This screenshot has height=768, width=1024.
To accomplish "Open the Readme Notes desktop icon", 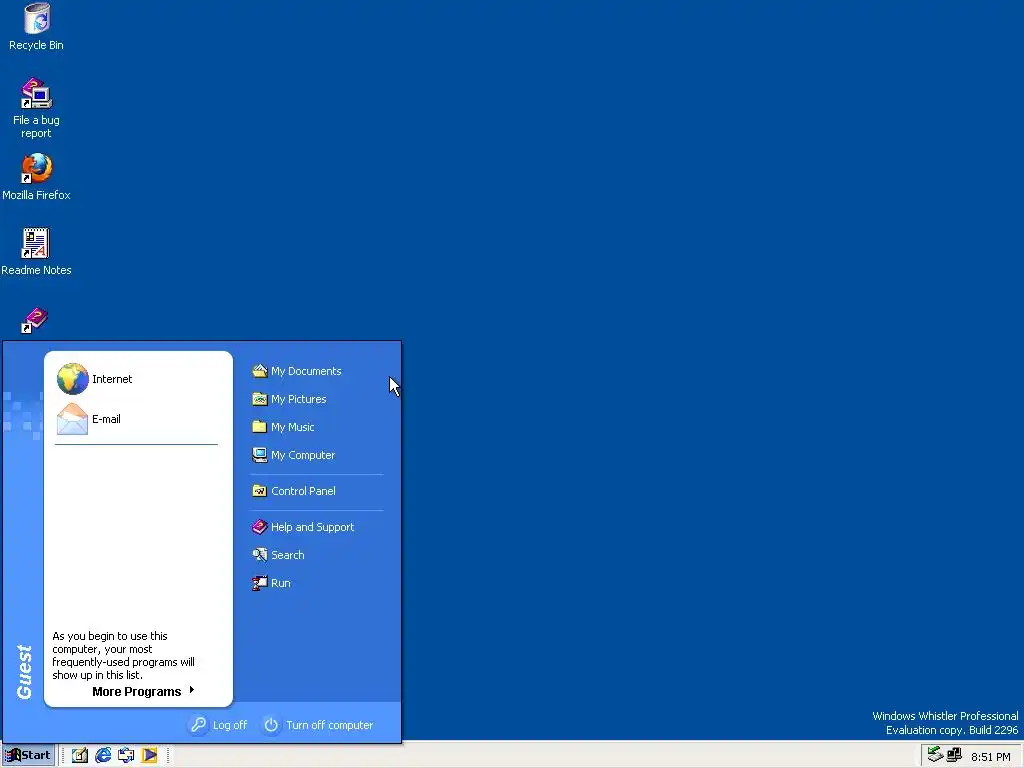I will click(x=36, y=251).
